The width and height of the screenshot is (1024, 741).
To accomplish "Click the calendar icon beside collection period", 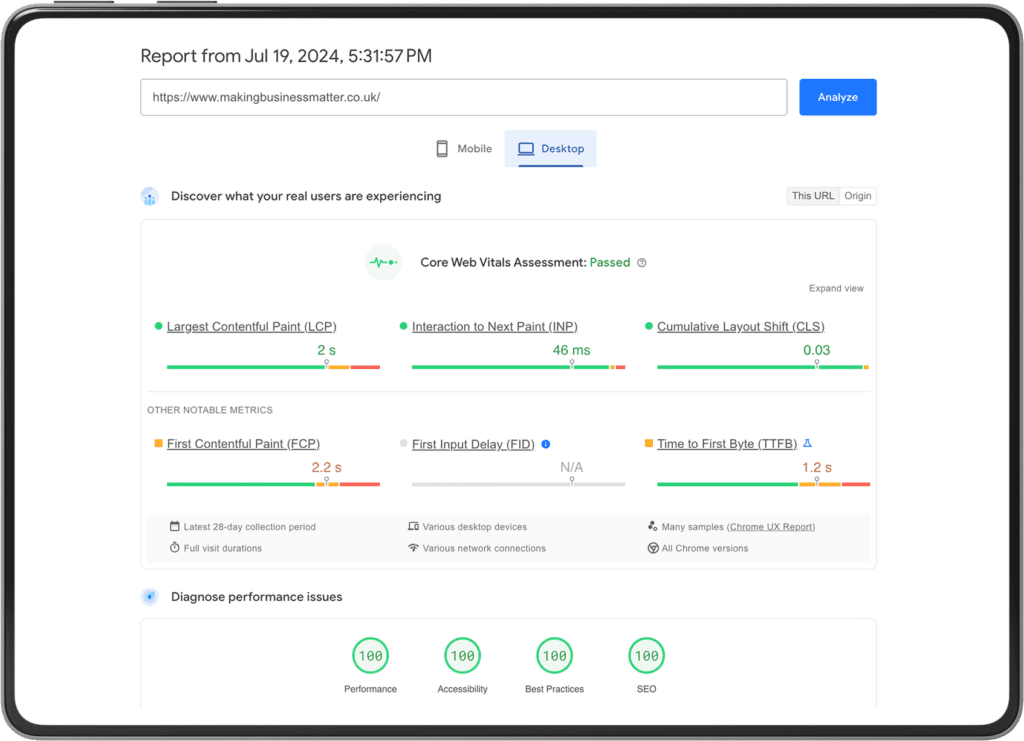I will point(174,527).
